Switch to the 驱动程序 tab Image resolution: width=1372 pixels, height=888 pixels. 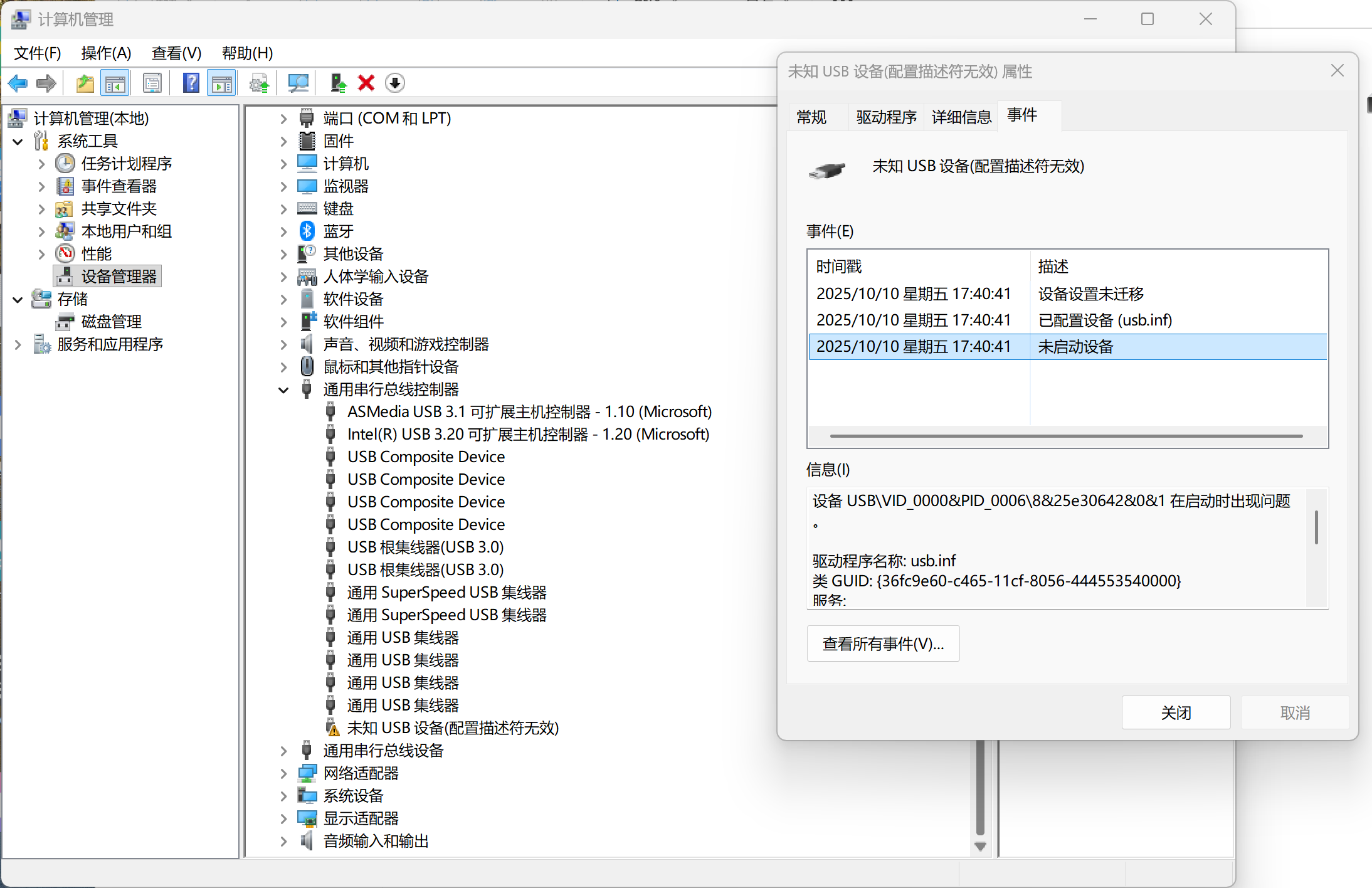click(x=885, y=117)
